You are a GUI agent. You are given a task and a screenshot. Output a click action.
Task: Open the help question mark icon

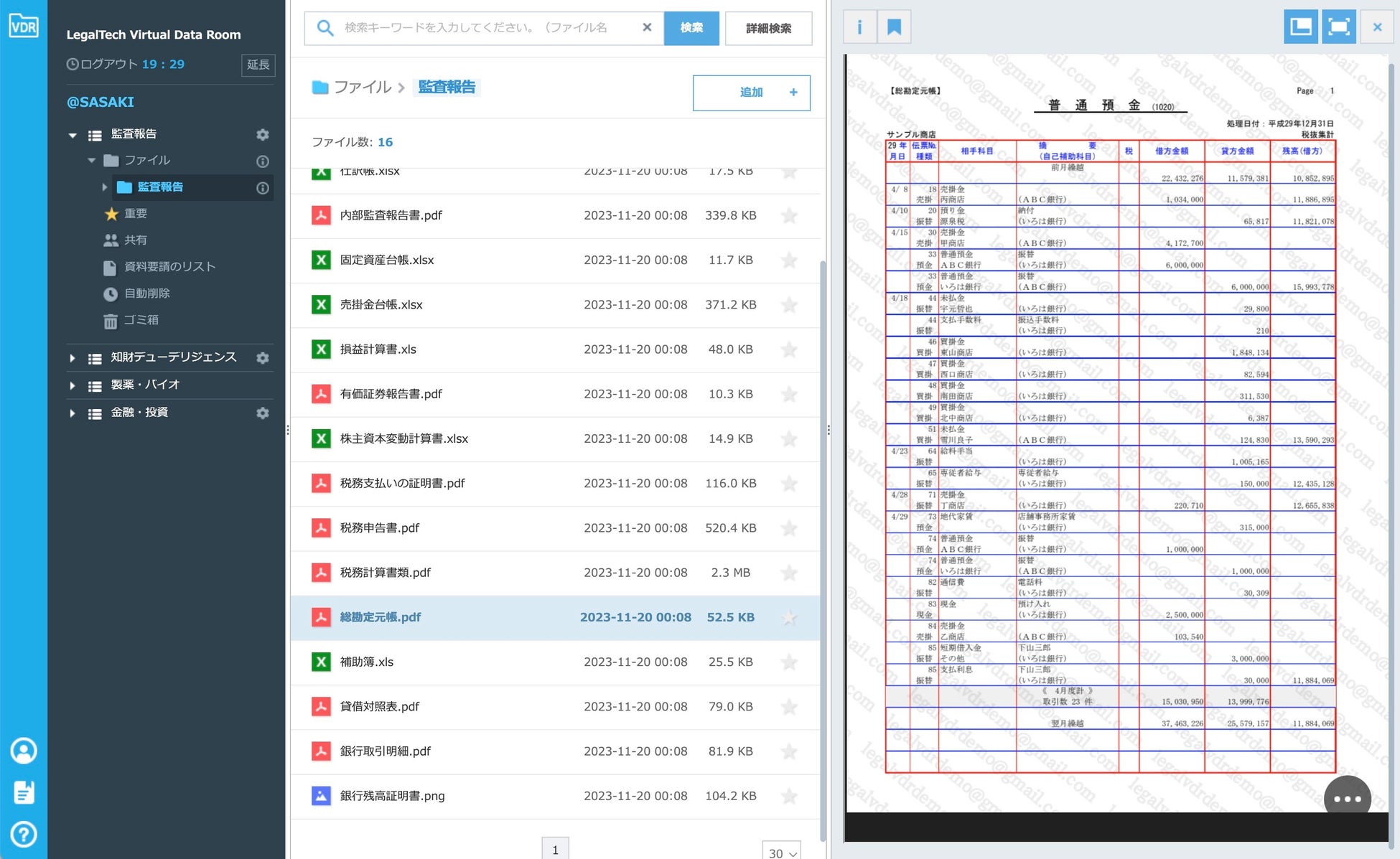tap(24, 834)
